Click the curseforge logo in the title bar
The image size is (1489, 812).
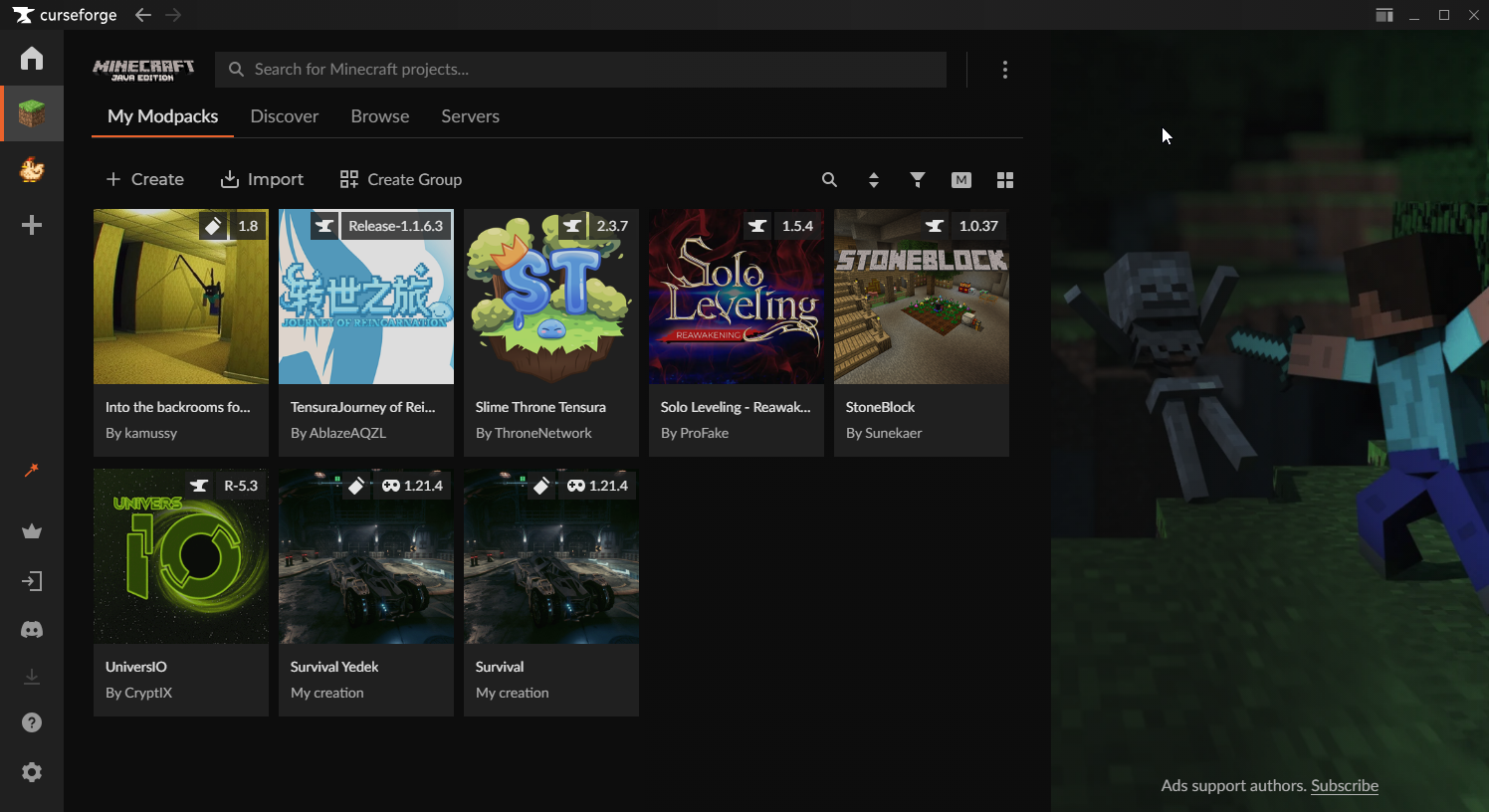coord(65,15)
